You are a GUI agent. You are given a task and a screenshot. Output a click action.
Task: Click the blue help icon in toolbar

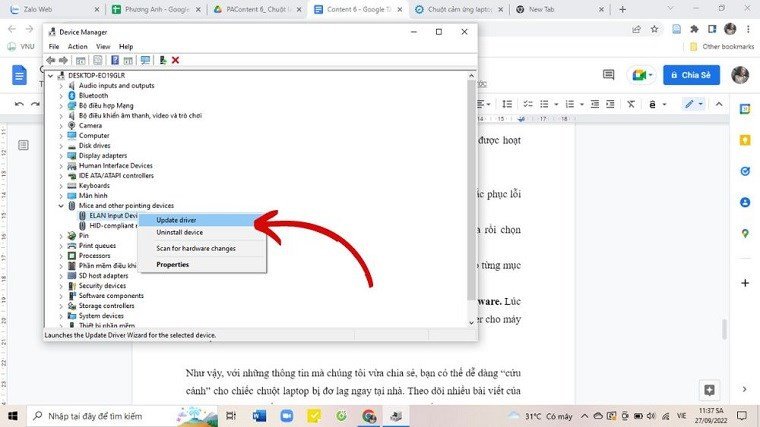115,60
